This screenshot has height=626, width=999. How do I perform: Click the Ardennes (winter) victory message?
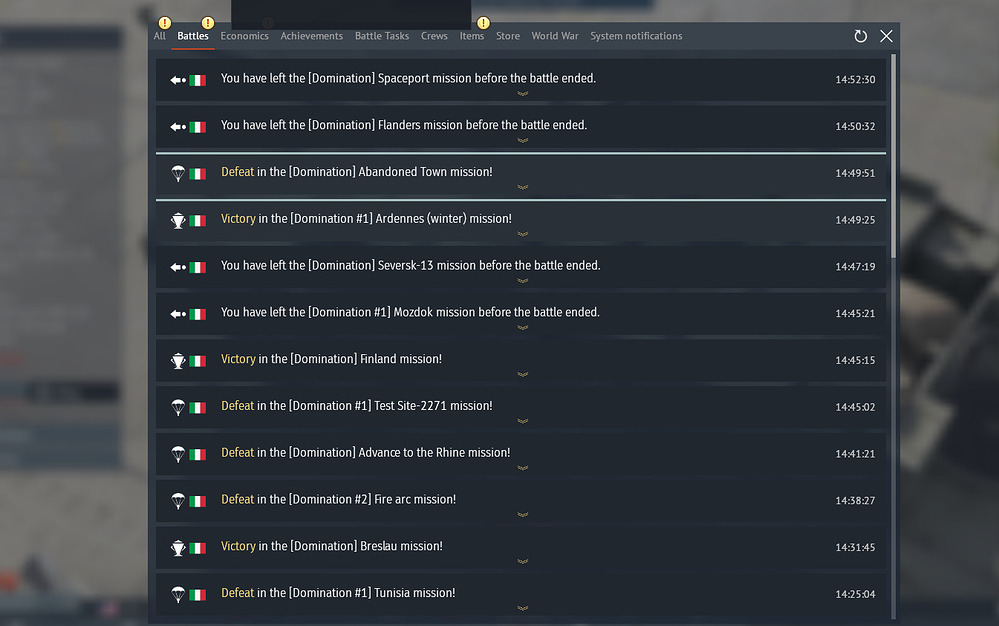click(366, 218)
